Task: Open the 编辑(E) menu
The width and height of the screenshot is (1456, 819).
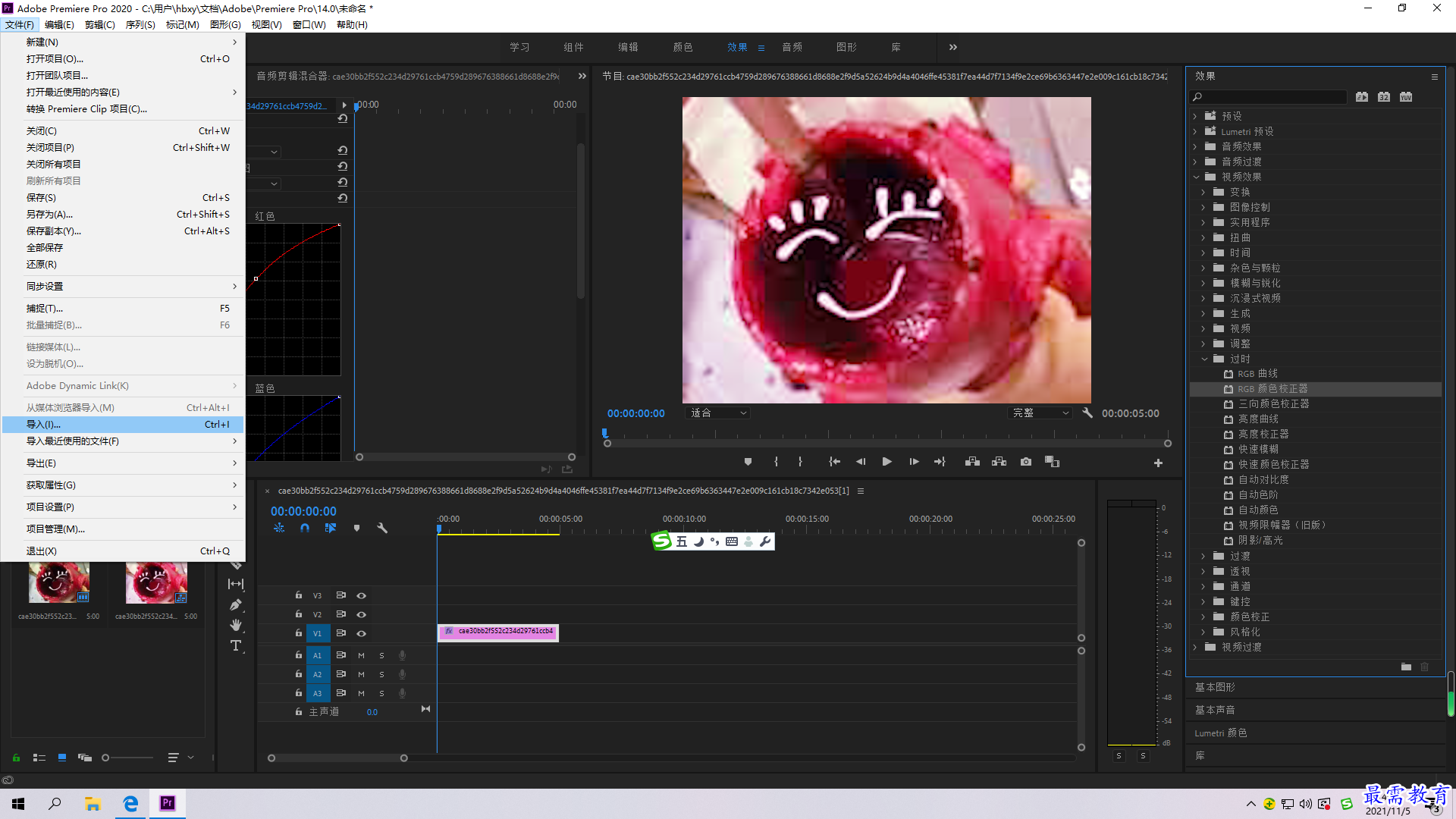Action: 59,25
